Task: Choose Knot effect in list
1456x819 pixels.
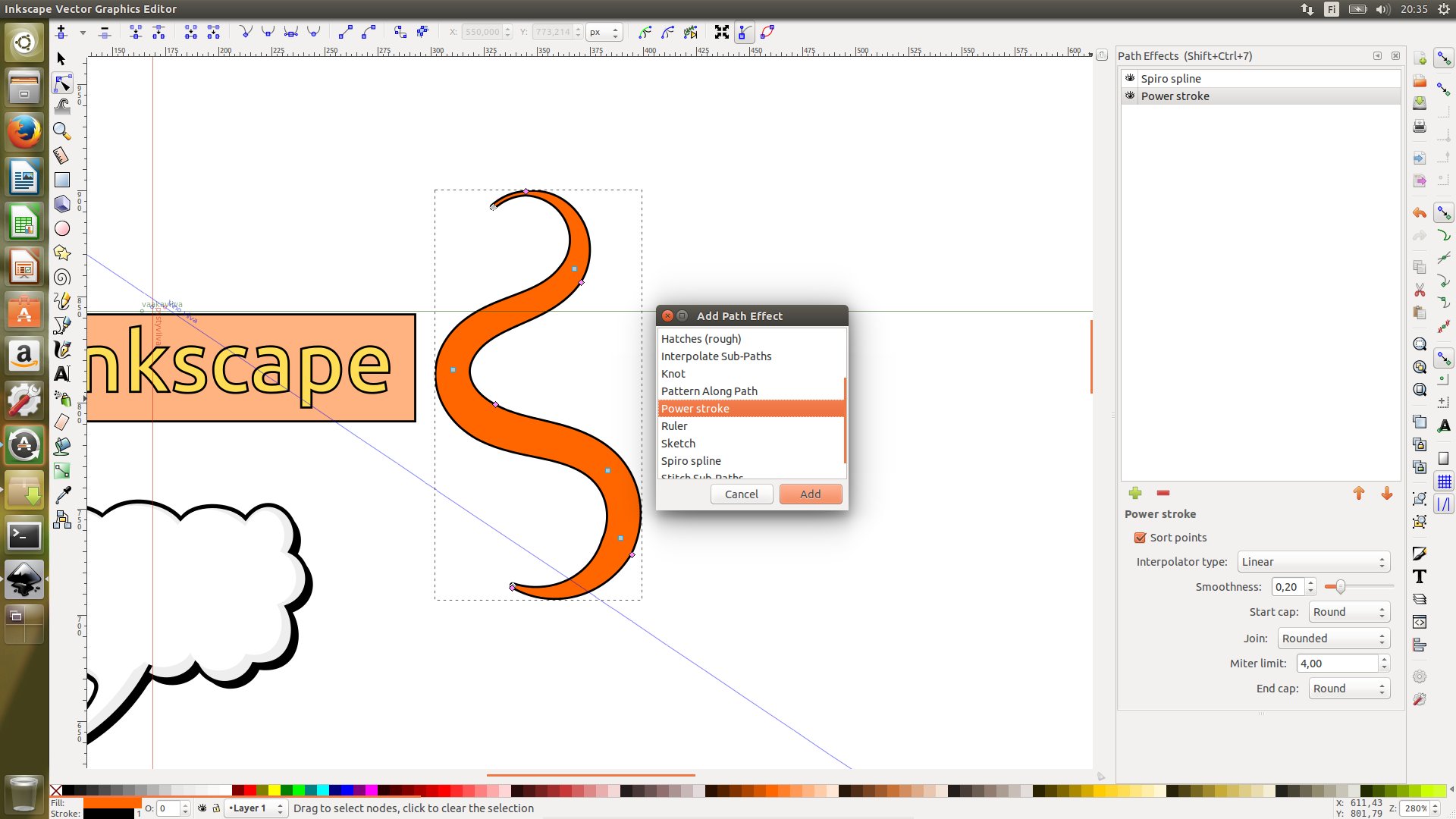Action: 751,374
